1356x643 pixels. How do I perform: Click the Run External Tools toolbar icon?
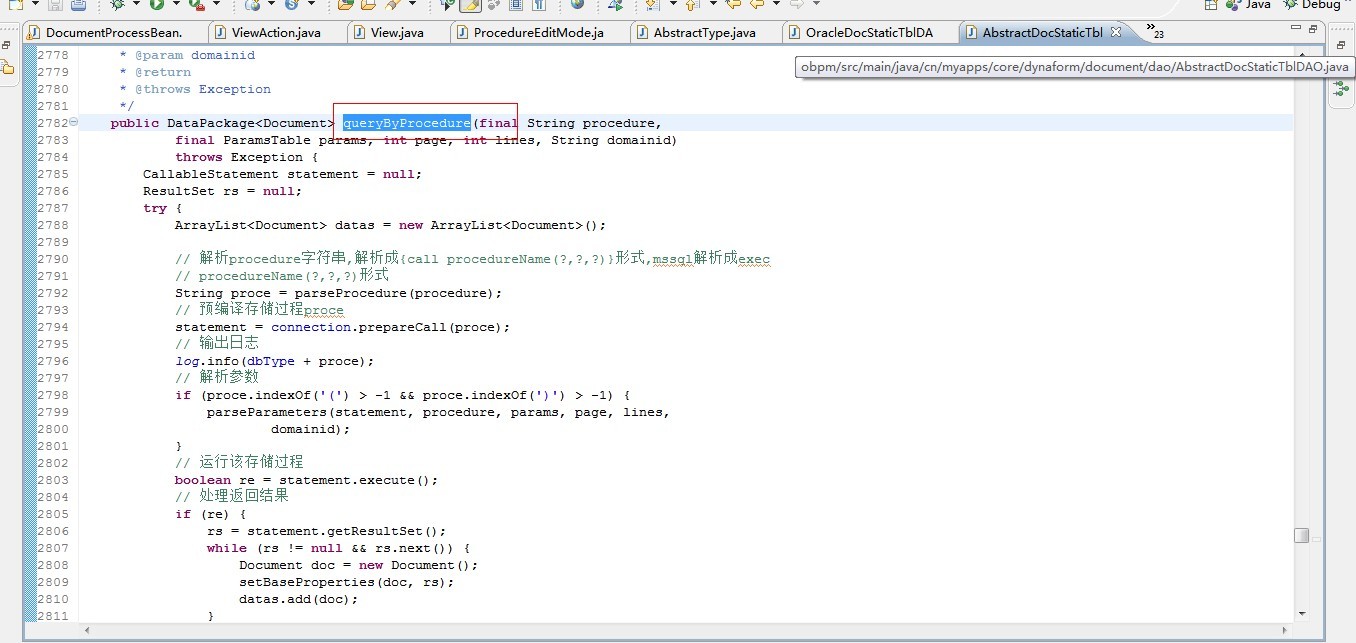196,5
